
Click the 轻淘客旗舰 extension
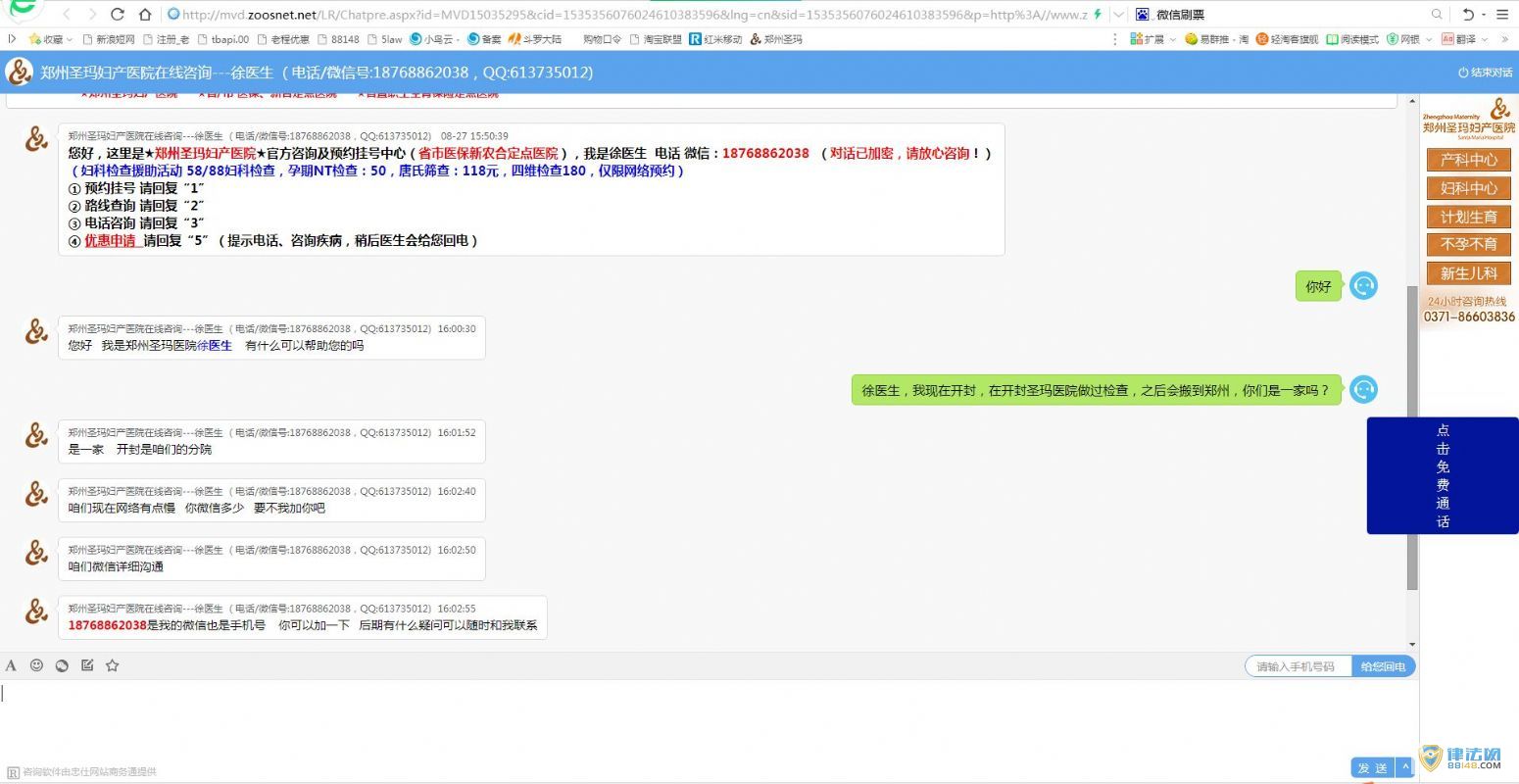coord(1287,39)
